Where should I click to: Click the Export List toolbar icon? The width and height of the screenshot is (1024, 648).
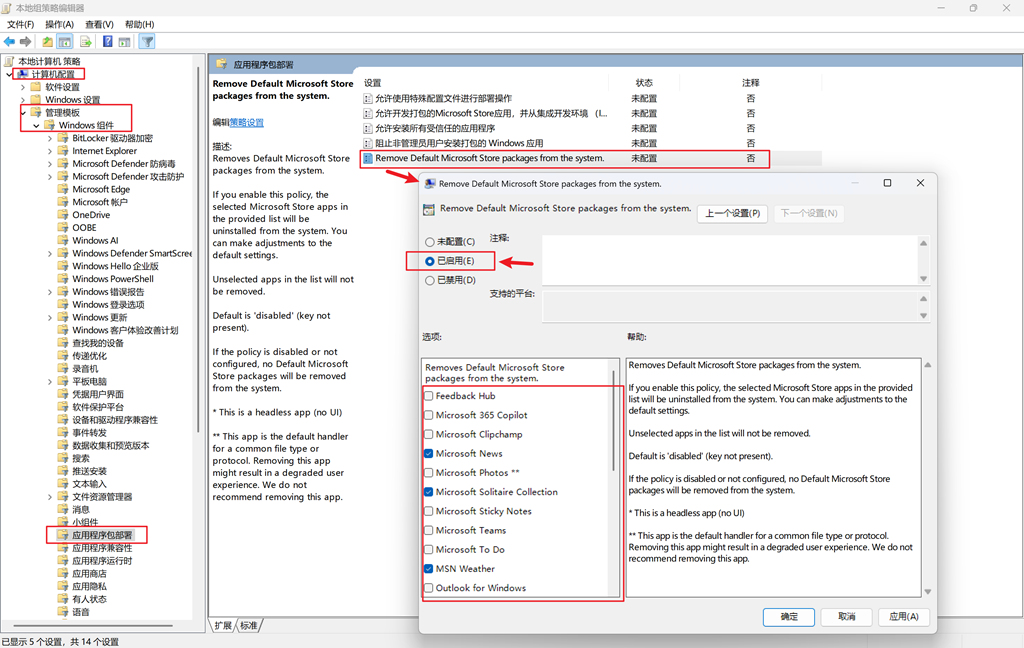click(86, 42)
